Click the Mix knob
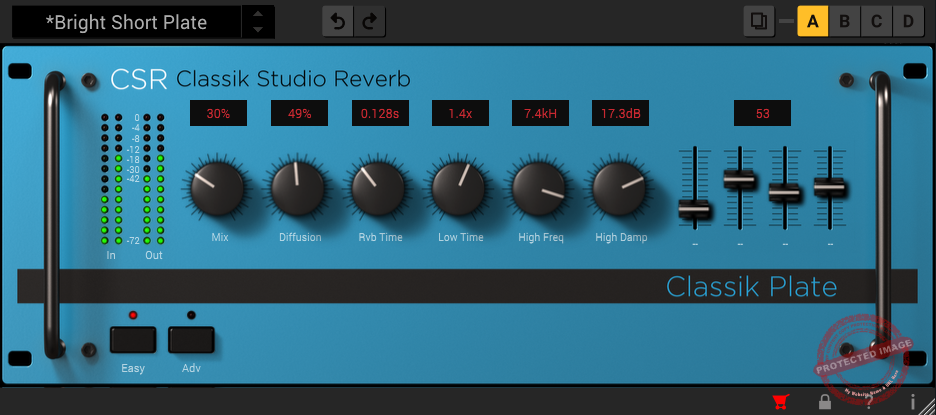936x415 pixels. coord(218,189)
